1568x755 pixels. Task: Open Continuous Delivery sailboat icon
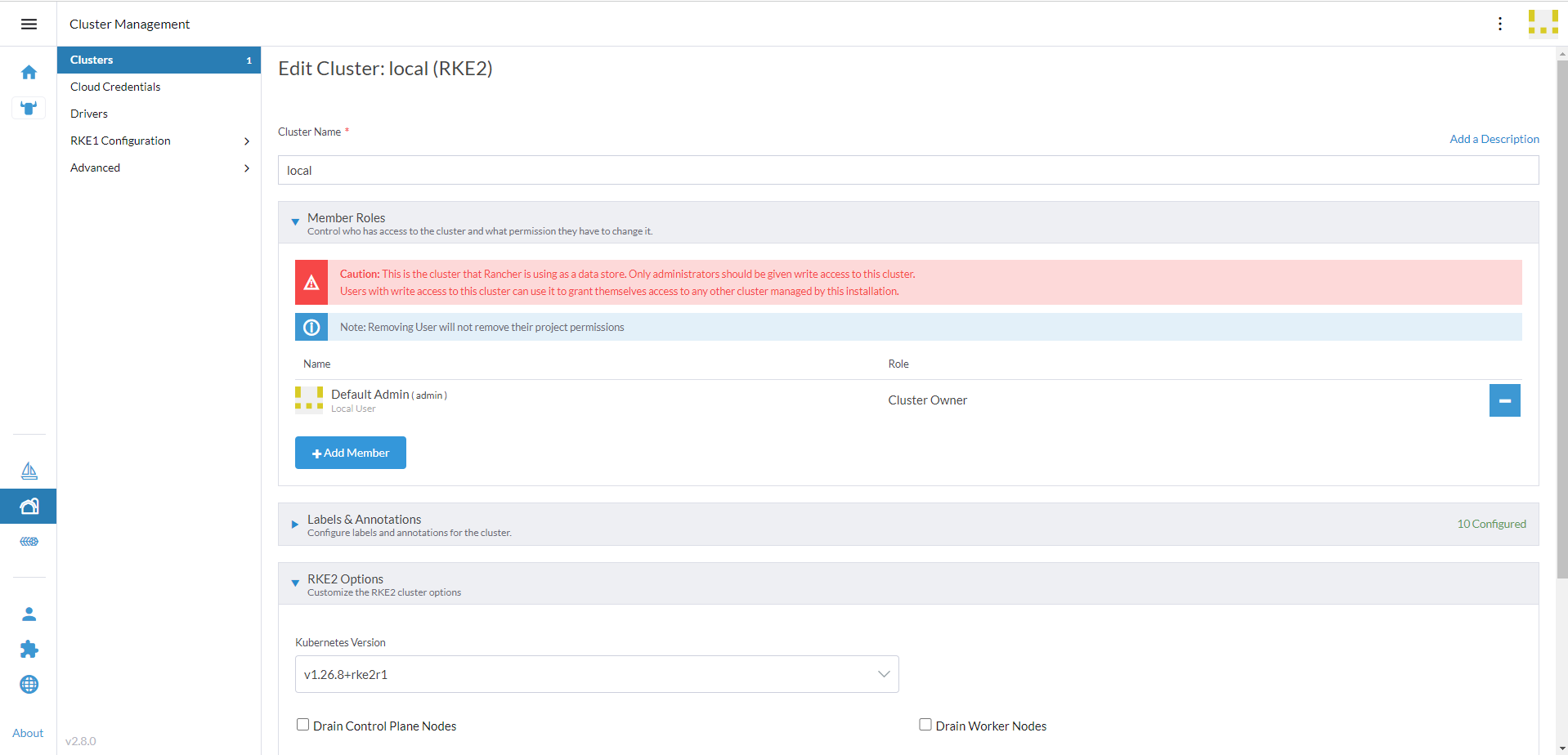pos(29,471)
